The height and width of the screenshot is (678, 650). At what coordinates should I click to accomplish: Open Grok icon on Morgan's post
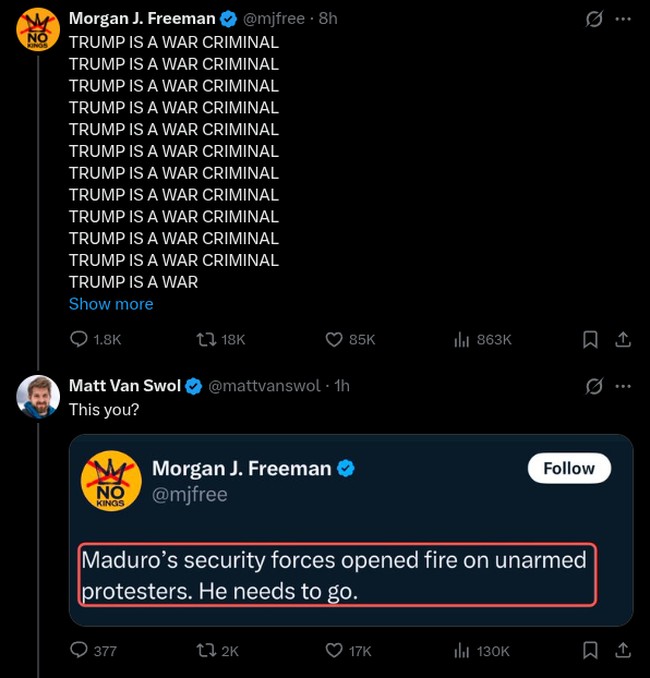594,20
